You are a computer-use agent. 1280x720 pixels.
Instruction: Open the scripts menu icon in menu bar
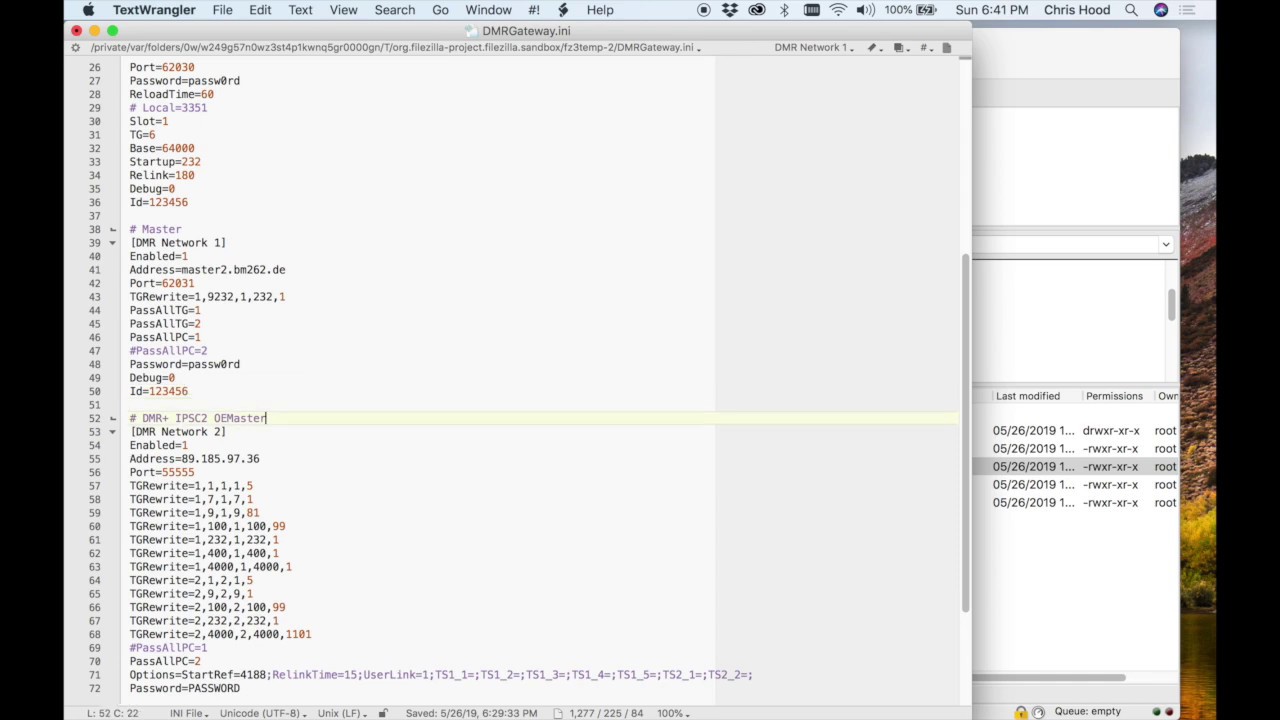coord(563,10)
